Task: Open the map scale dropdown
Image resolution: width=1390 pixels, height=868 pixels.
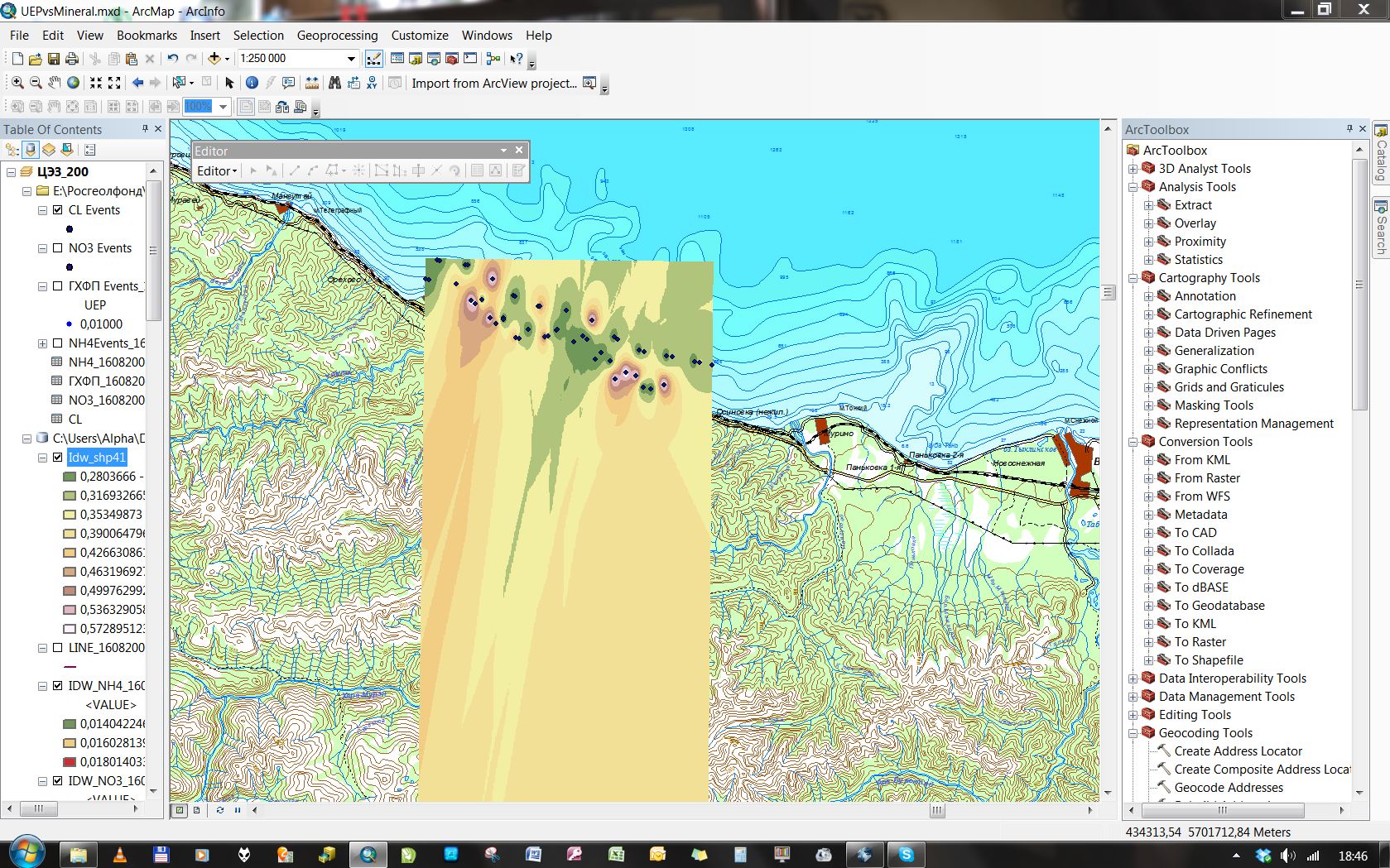Action: (x=351, y=59)
